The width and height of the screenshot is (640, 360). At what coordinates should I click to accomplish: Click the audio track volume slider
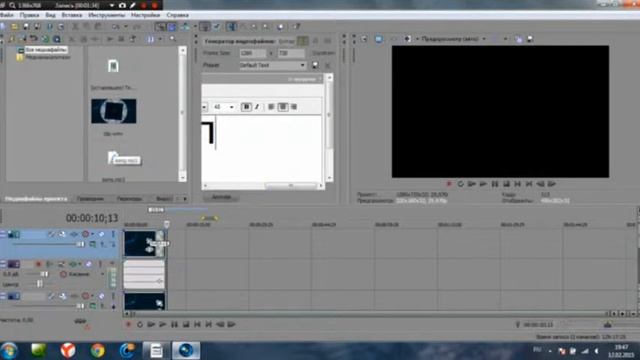44,274
